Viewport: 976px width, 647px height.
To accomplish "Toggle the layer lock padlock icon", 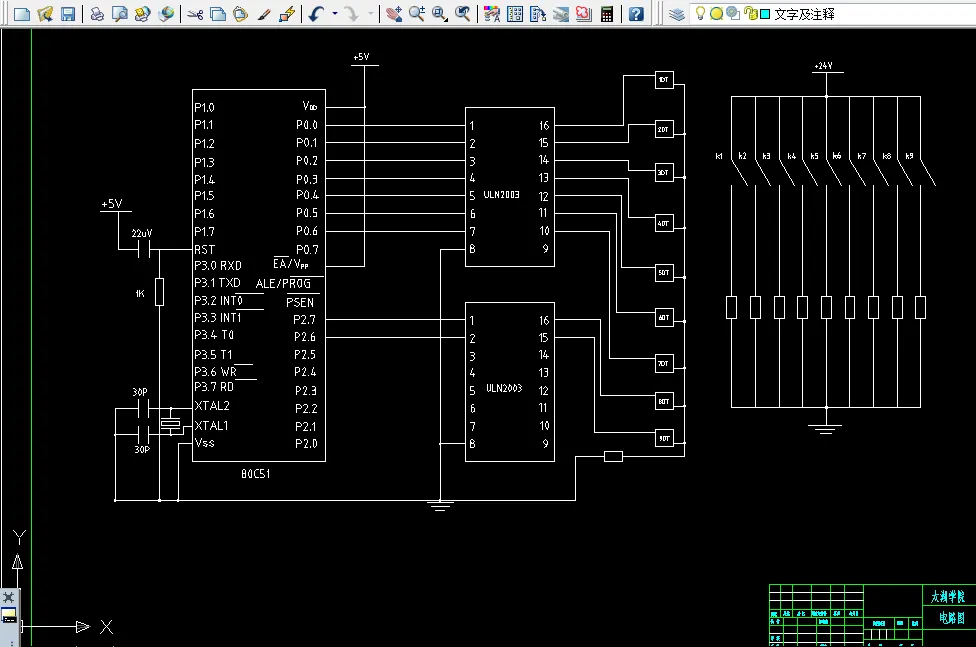I will [751, 13].
